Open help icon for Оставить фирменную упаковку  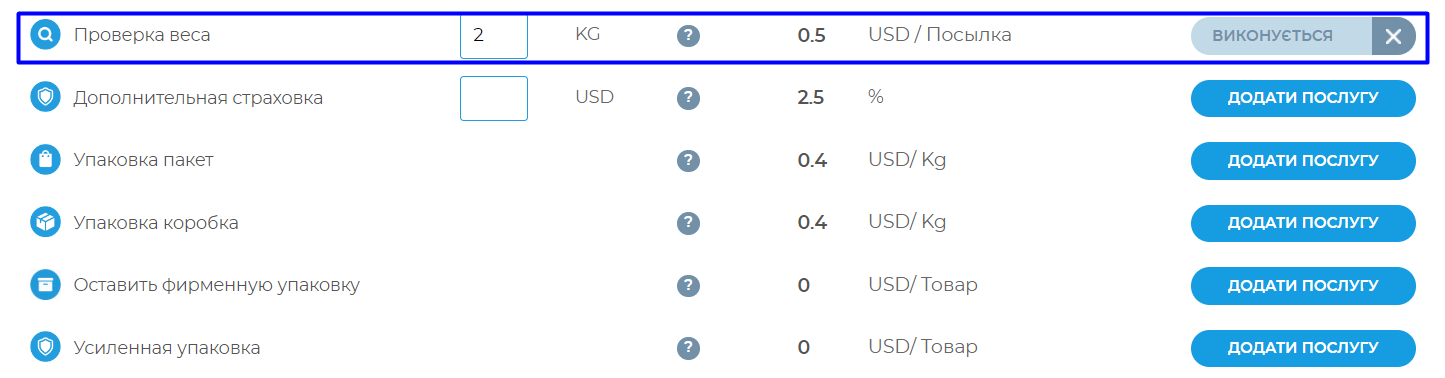click(x=687, y=286)
